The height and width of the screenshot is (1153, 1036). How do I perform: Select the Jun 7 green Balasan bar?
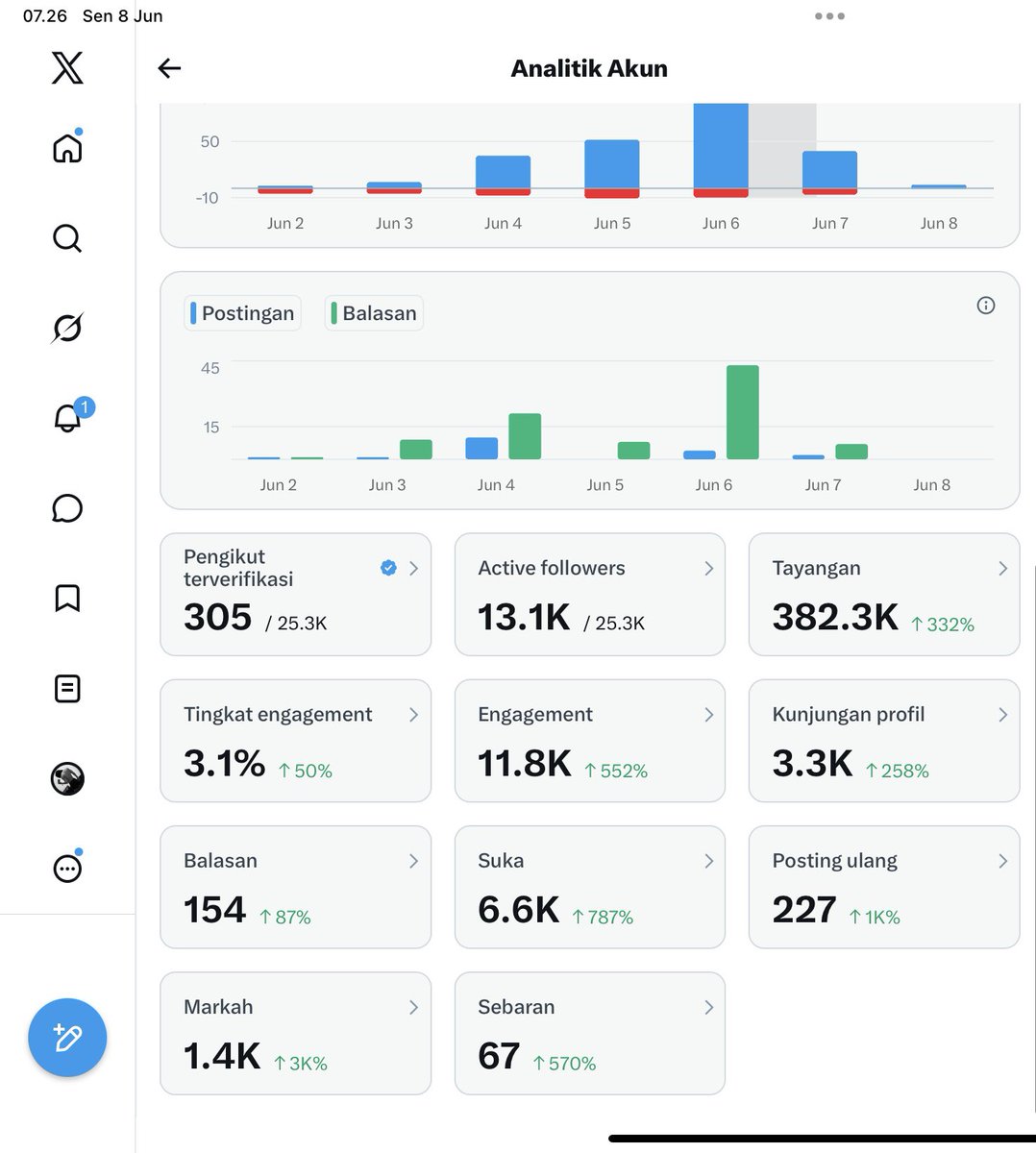coord(851,452)
